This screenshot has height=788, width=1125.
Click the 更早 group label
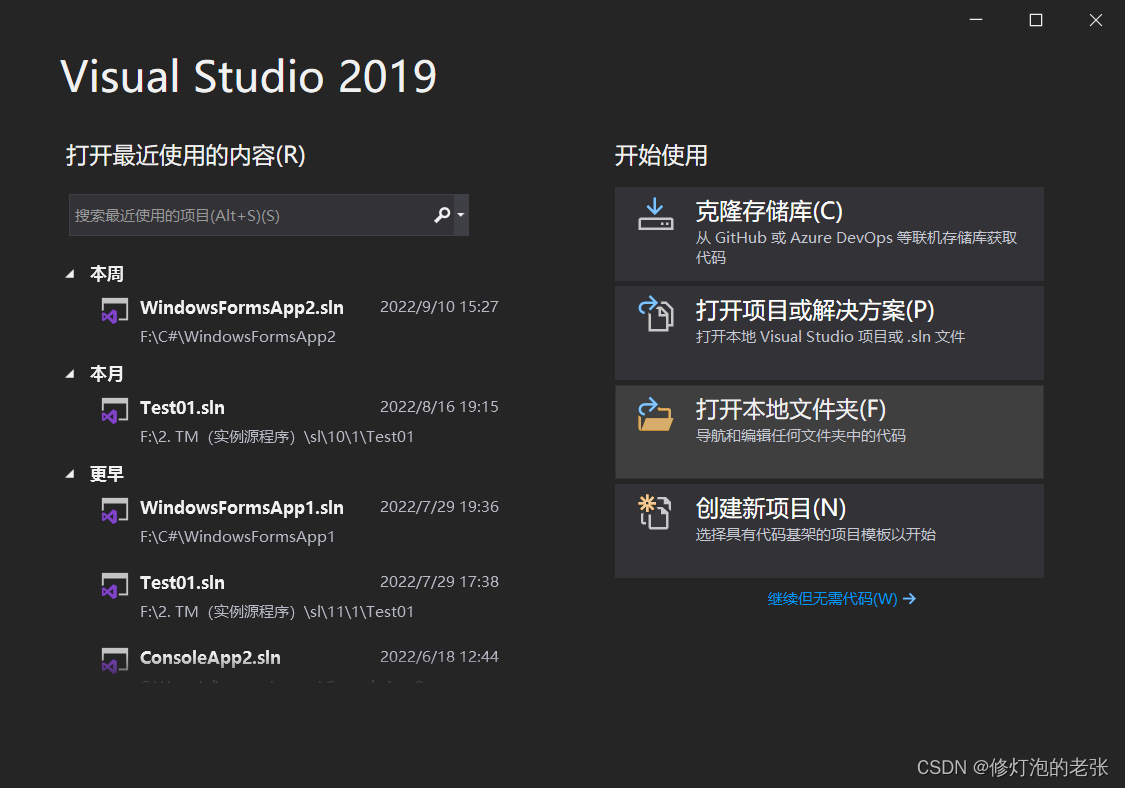coord(106,474)
